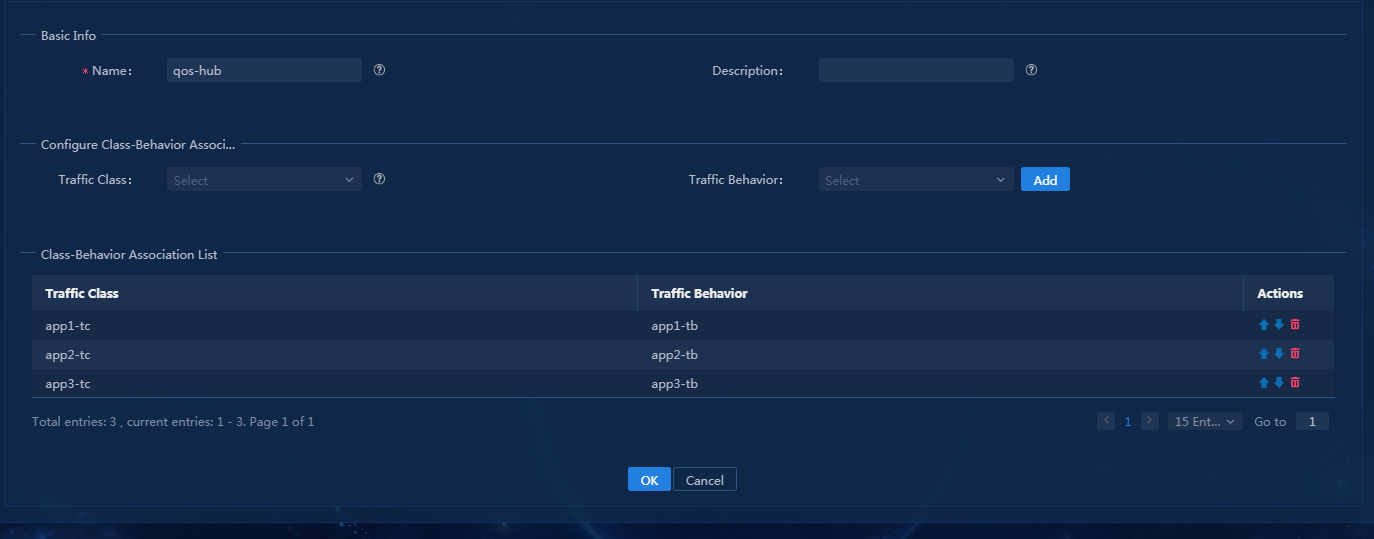Open help tooltip next to Name field
This screenshot has width=1374, height=539.
380,70
